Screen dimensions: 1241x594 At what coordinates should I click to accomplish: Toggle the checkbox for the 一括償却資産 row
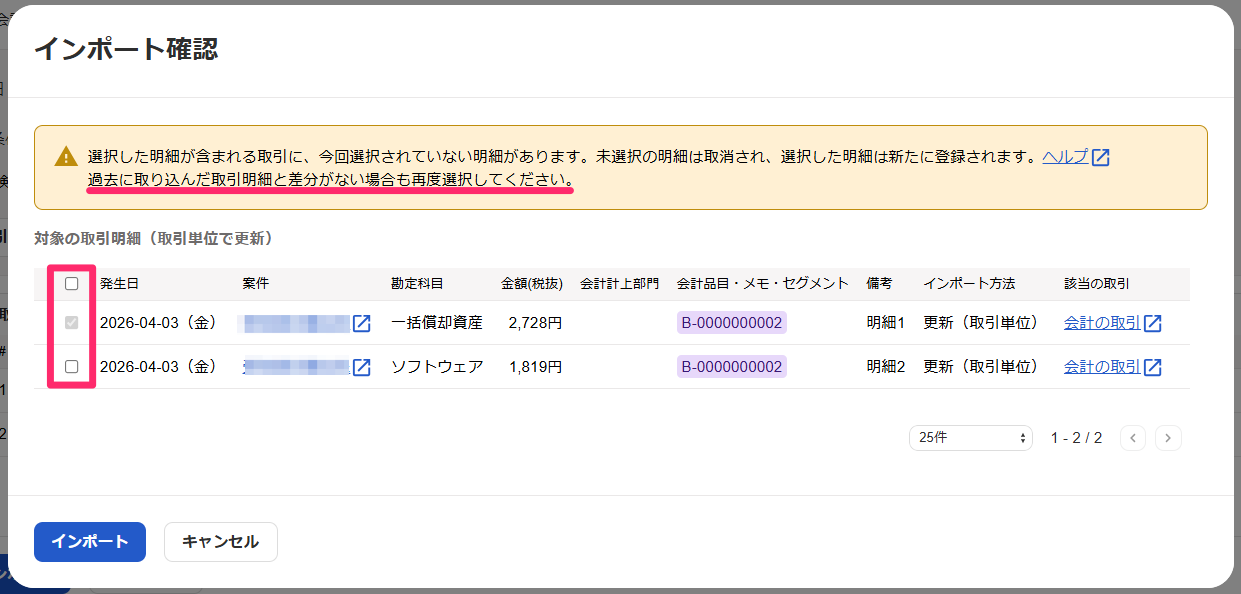pyautogui.click(x=71, y=324)
